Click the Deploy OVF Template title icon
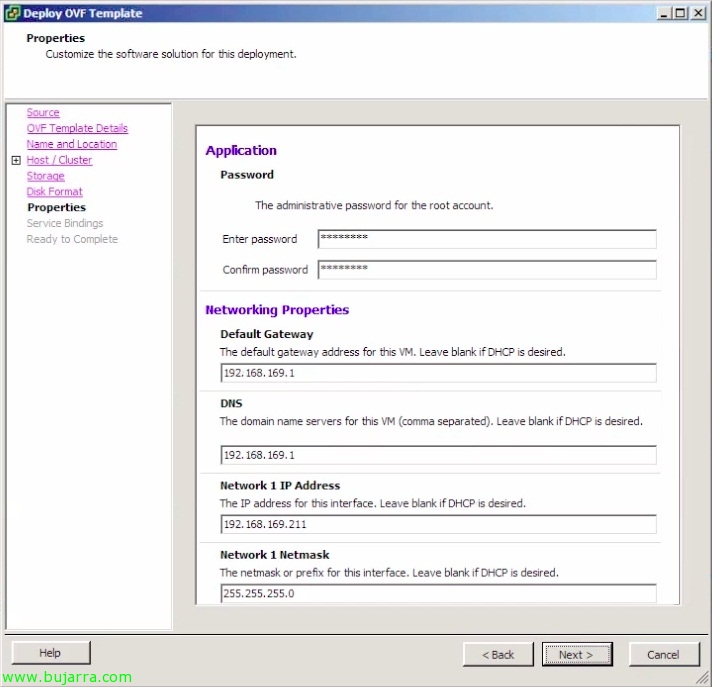Viewport: 712px width, 687px height. coord(12,13)
